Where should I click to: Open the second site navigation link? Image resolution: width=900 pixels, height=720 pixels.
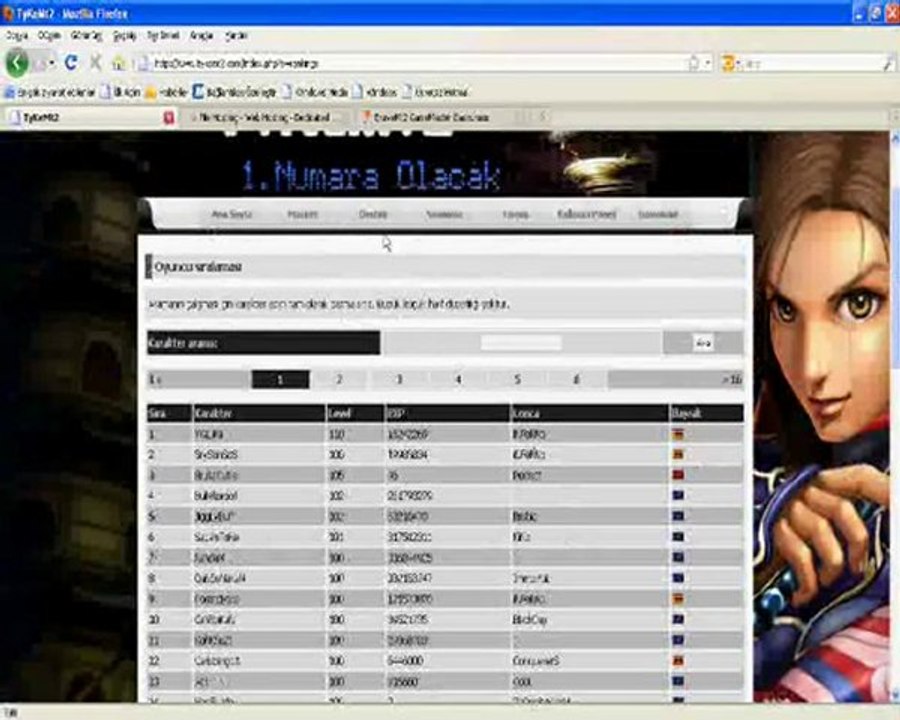[302, 214]
